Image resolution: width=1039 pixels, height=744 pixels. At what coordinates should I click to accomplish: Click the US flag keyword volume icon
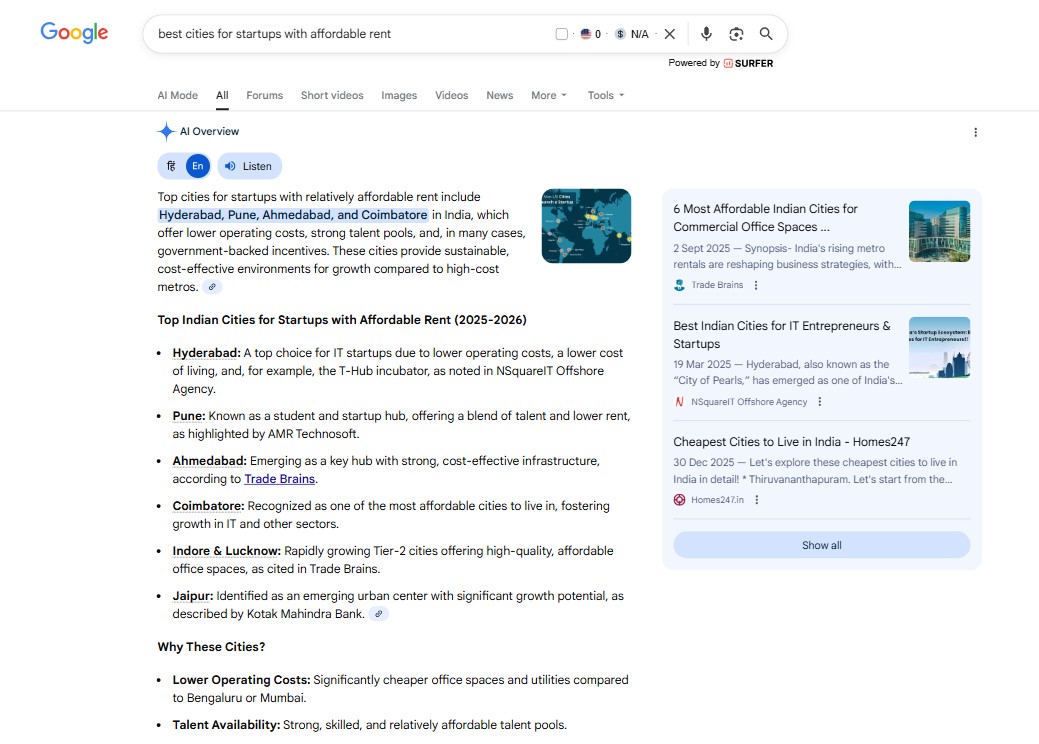coord(585,33)
